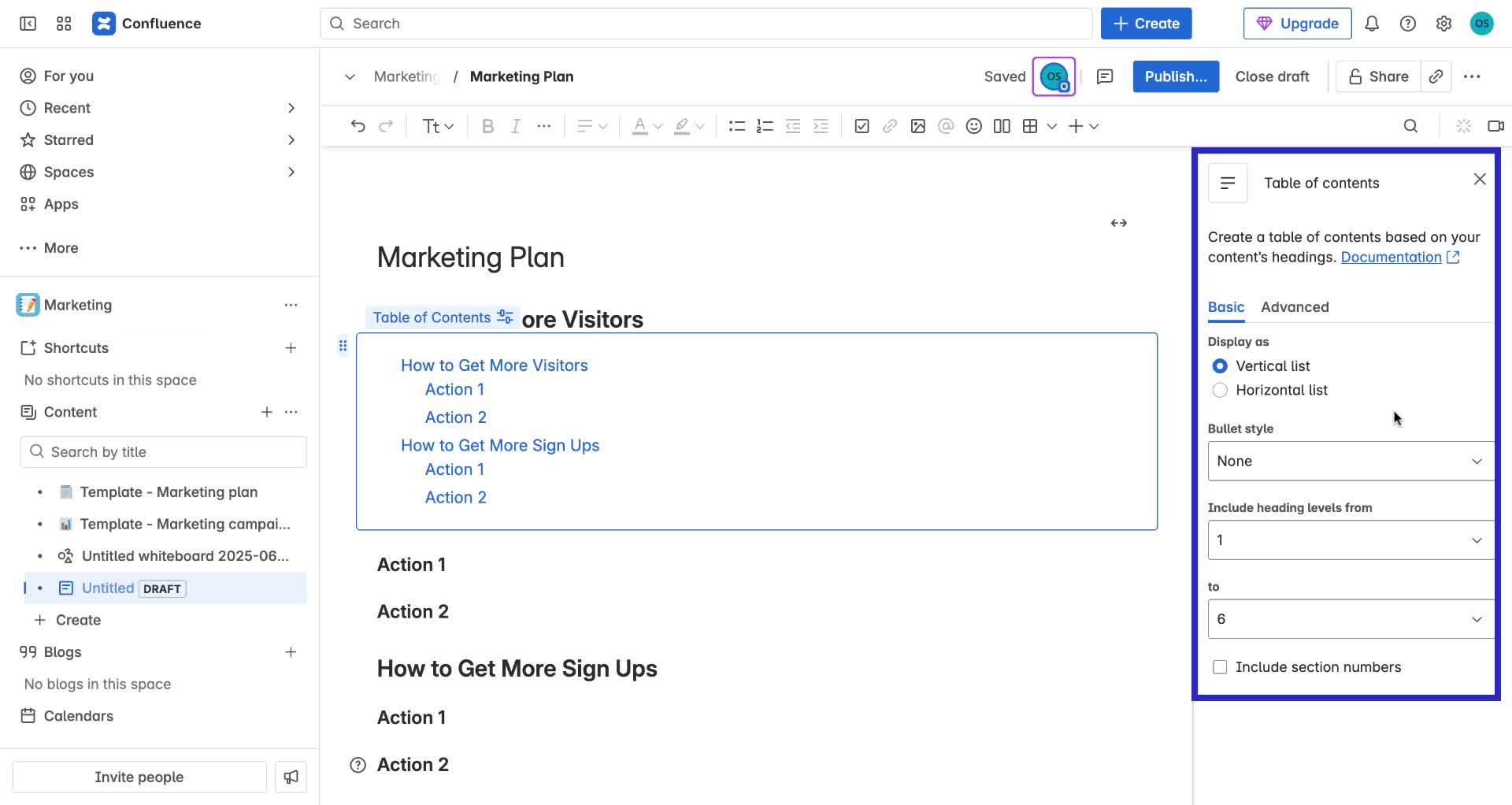Select the Vertical list radio button

pyautogui.click(x=1220, y=365)
